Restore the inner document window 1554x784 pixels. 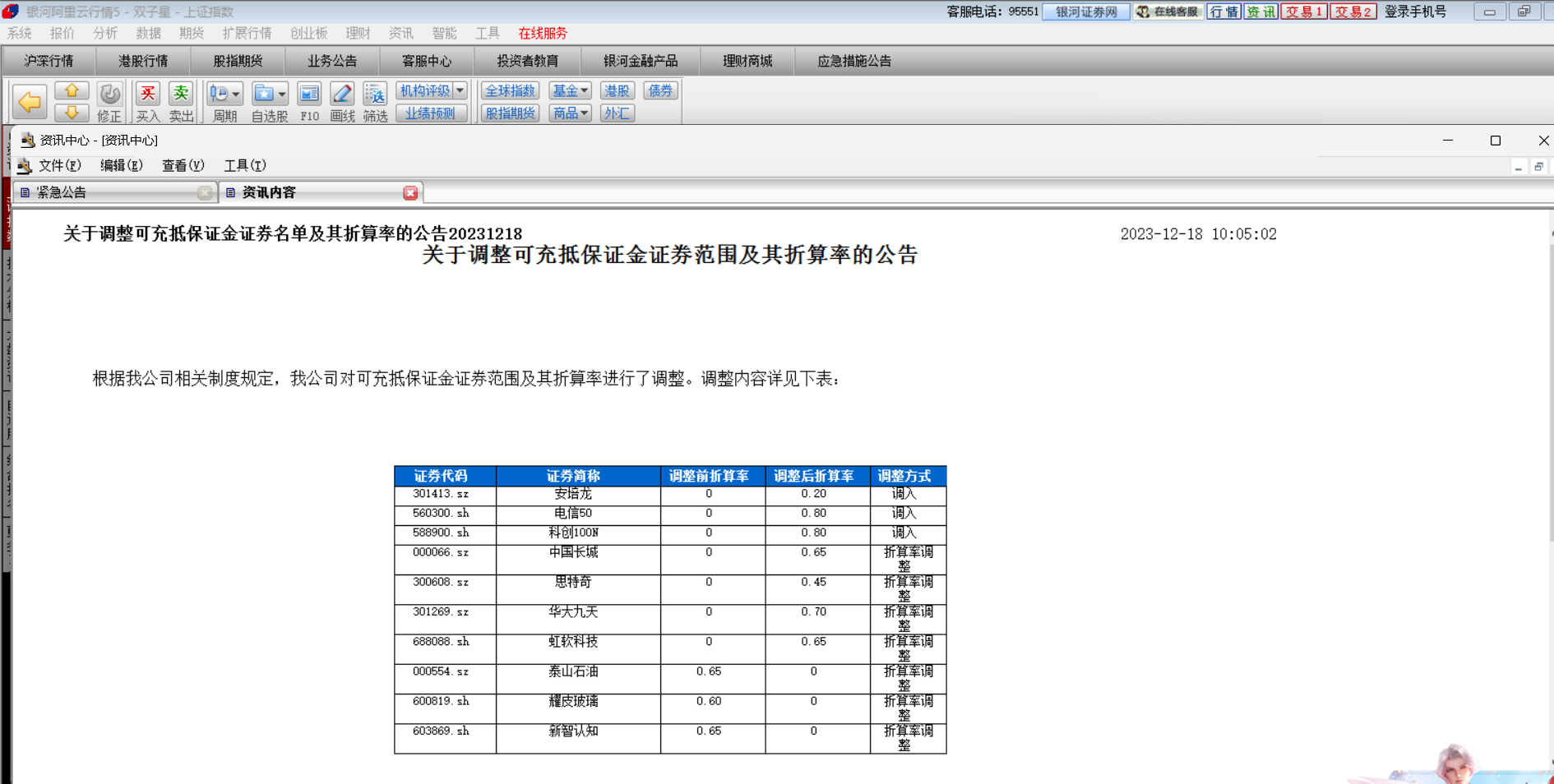coord(1539,167)
